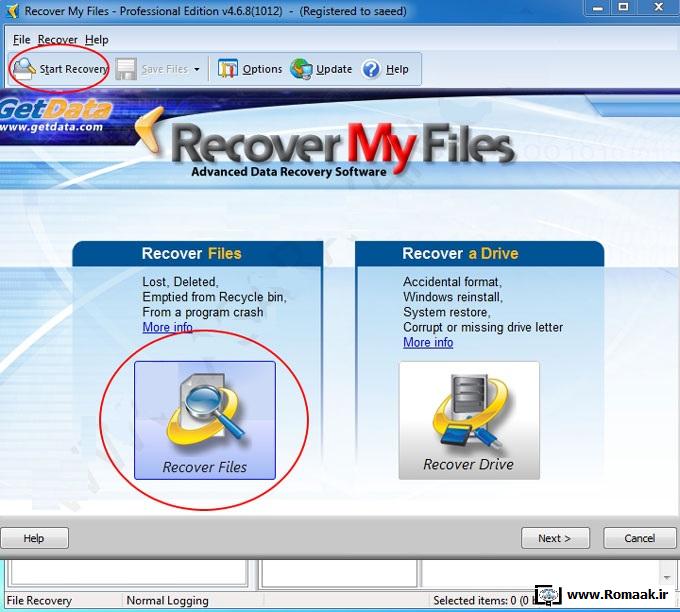The height and width of the screenshot is (612, 680).
Task: Open the Recover menu
Action: pos(58,40)
